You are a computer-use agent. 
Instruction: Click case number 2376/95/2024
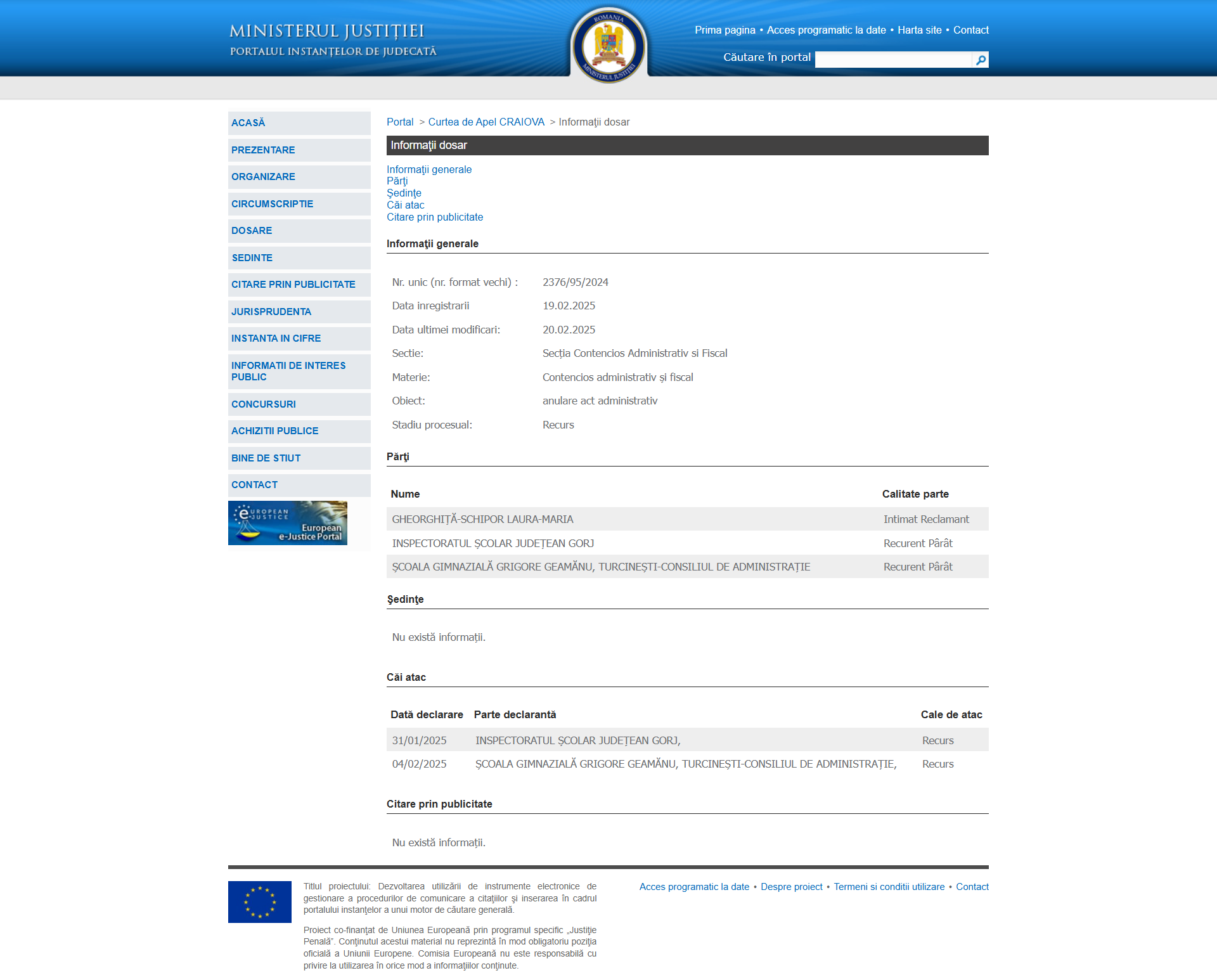[576, 282]
